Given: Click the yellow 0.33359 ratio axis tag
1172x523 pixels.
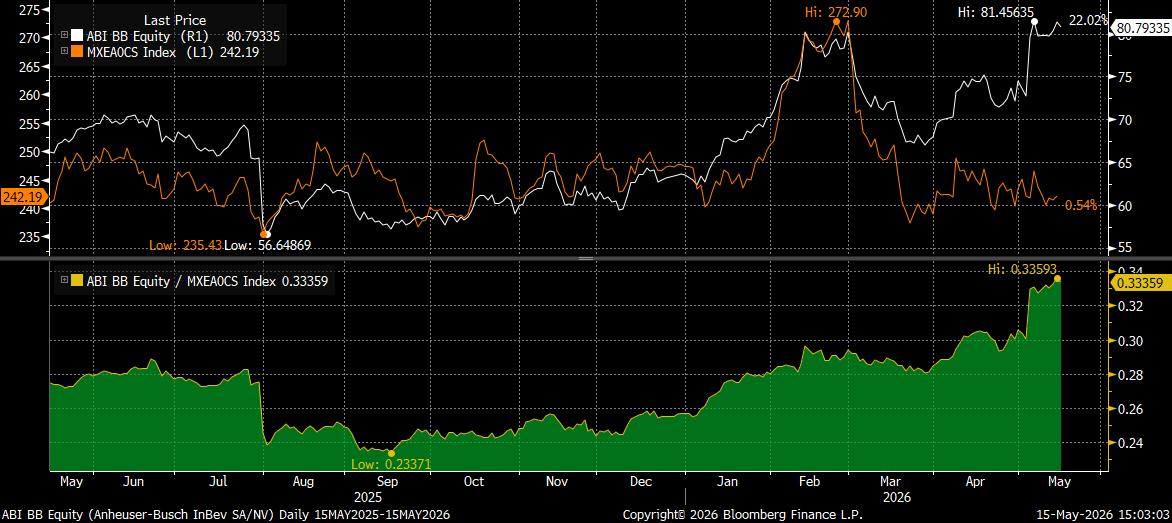Looking at the screenshot, I should click(x=1142, y=282).
